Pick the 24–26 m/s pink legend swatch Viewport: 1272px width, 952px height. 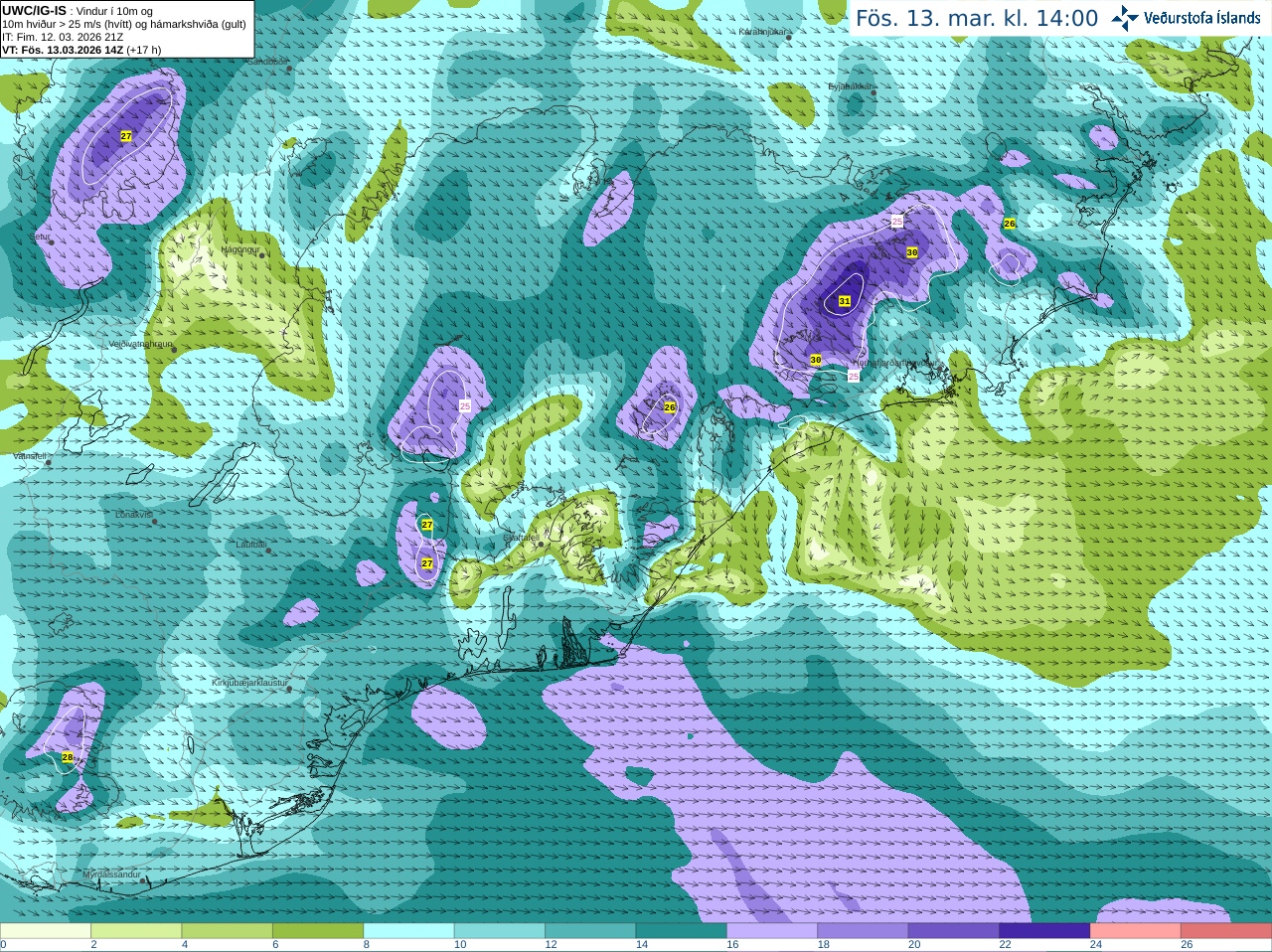(x=1136, y=931)
